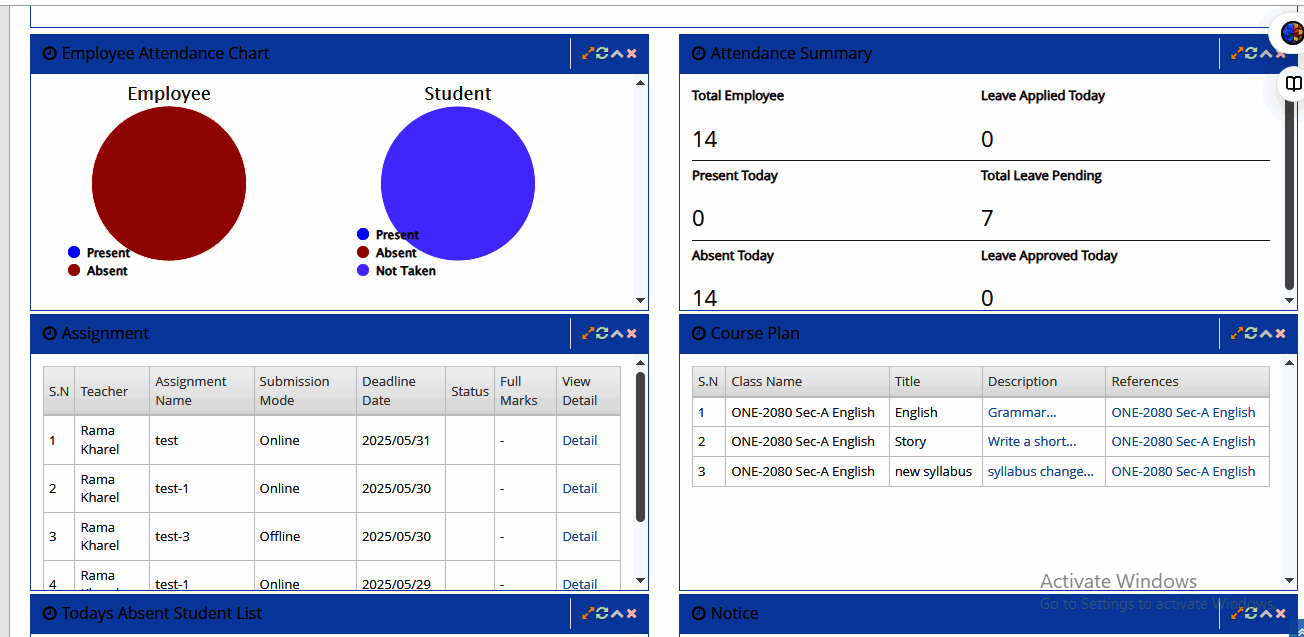The width and height of the screenshot is (1304, 637).
Task: Click References column header in Course Plan
Action: (x=1187, y=382)
